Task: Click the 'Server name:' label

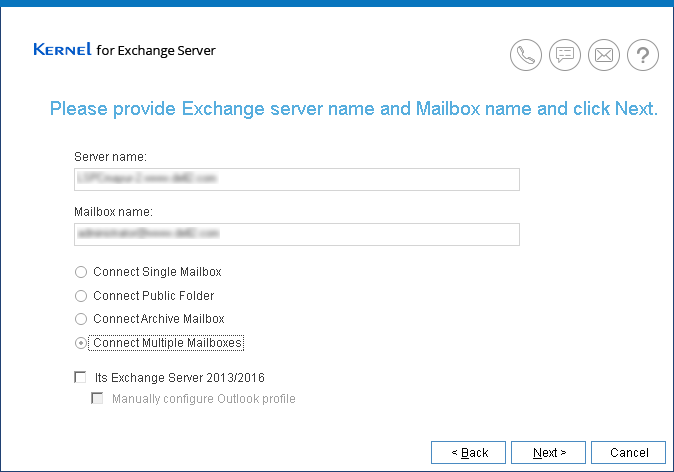Action: pos(110,157)
